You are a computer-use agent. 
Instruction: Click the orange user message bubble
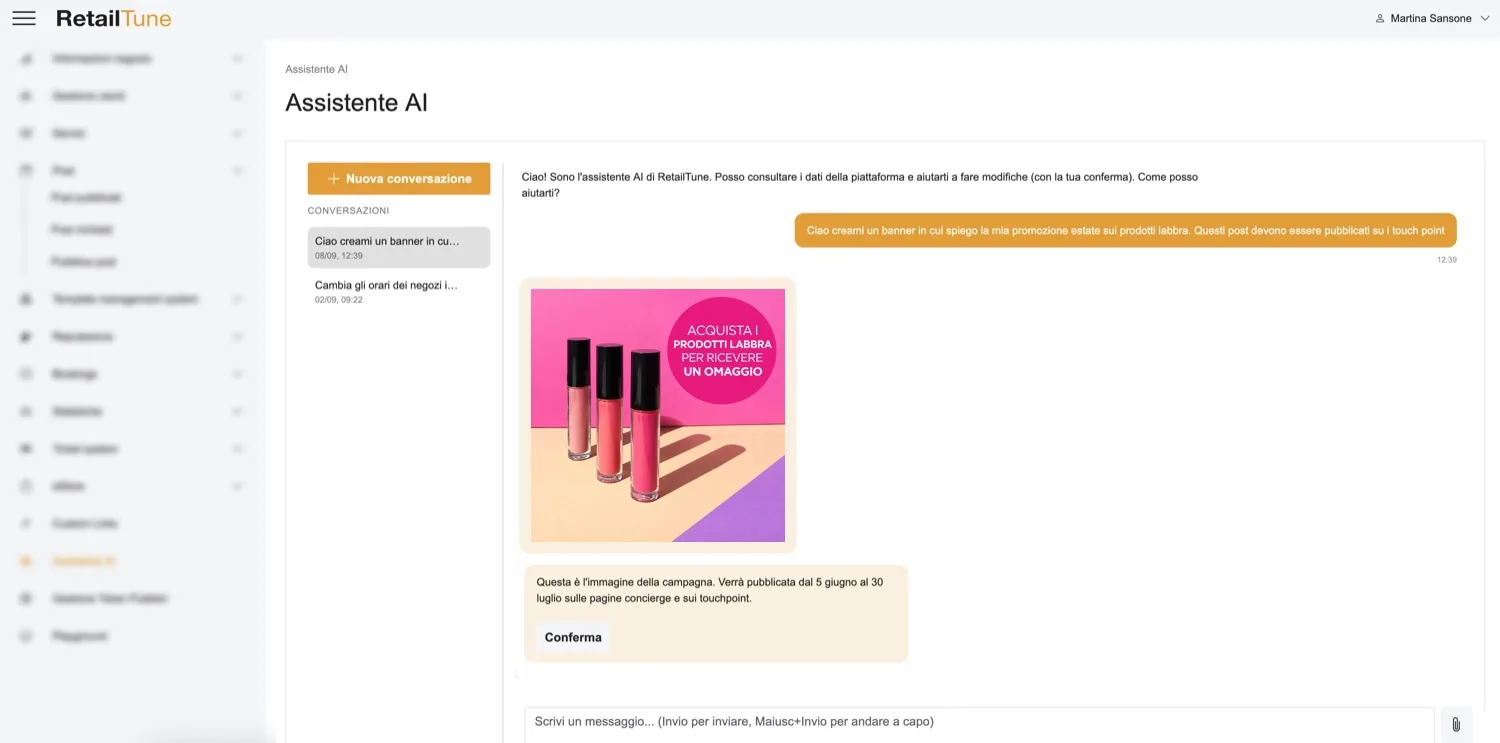[x=1126, y=230]
